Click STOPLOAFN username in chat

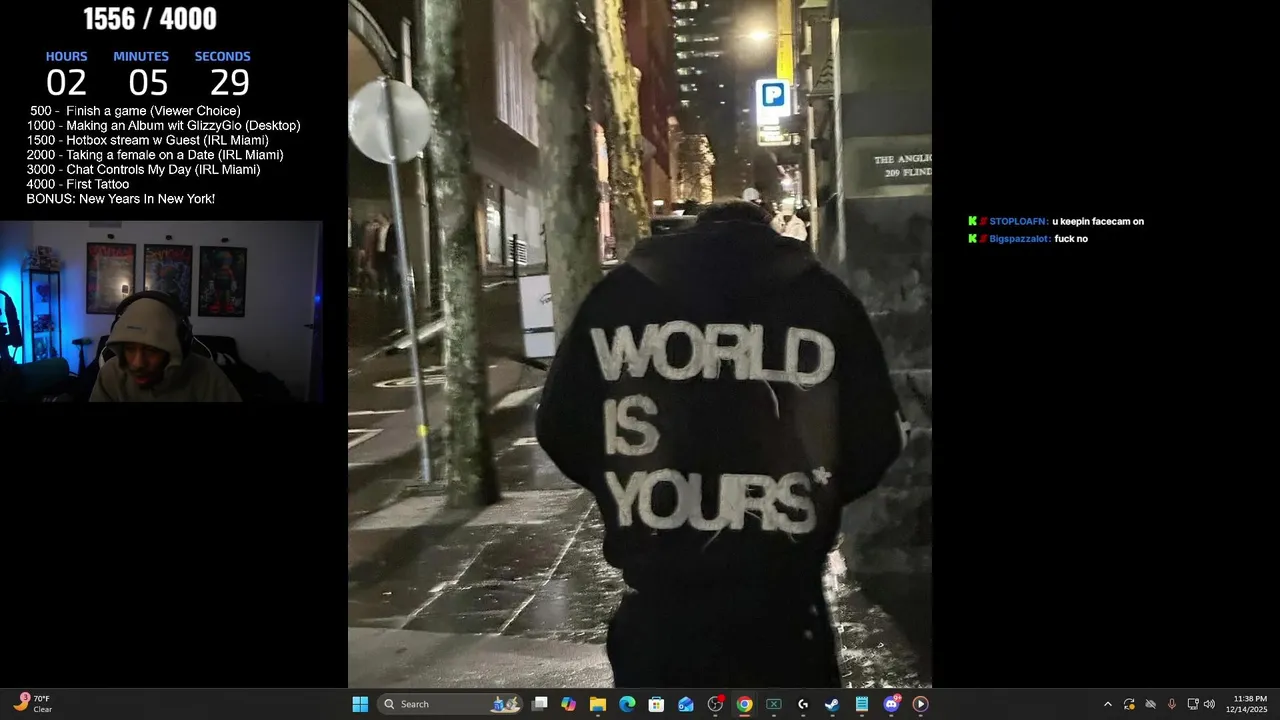pyautogui.click(x=1019, y=221)
